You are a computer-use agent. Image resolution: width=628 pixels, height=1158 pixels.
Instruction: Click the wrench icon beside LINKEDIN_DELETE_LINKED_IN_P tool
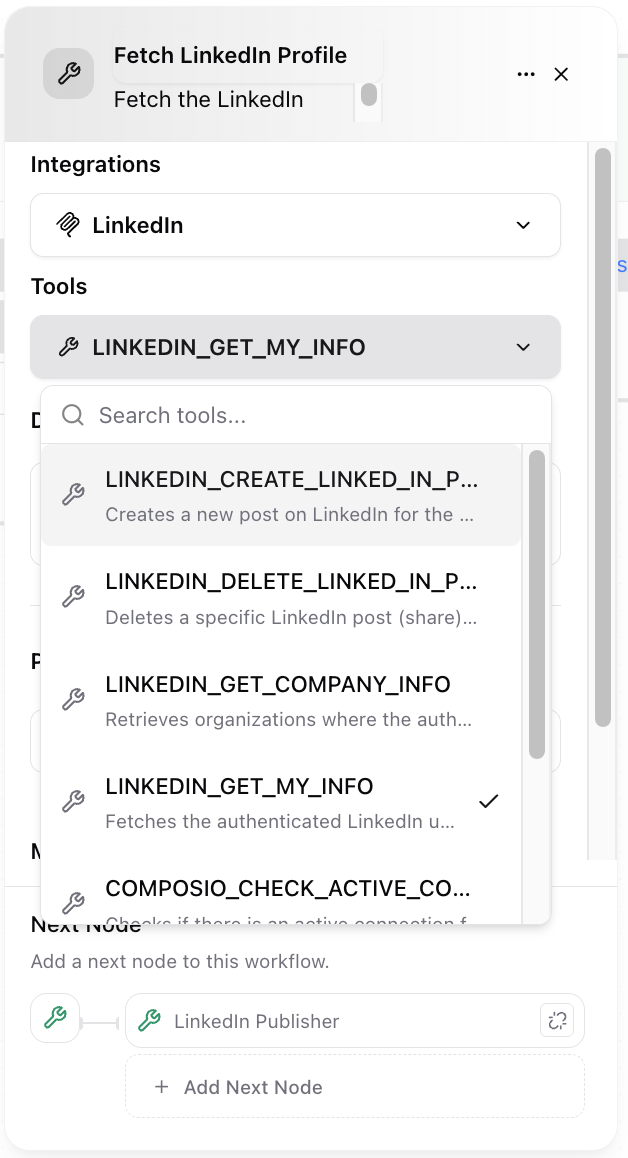tap(73, 595)
